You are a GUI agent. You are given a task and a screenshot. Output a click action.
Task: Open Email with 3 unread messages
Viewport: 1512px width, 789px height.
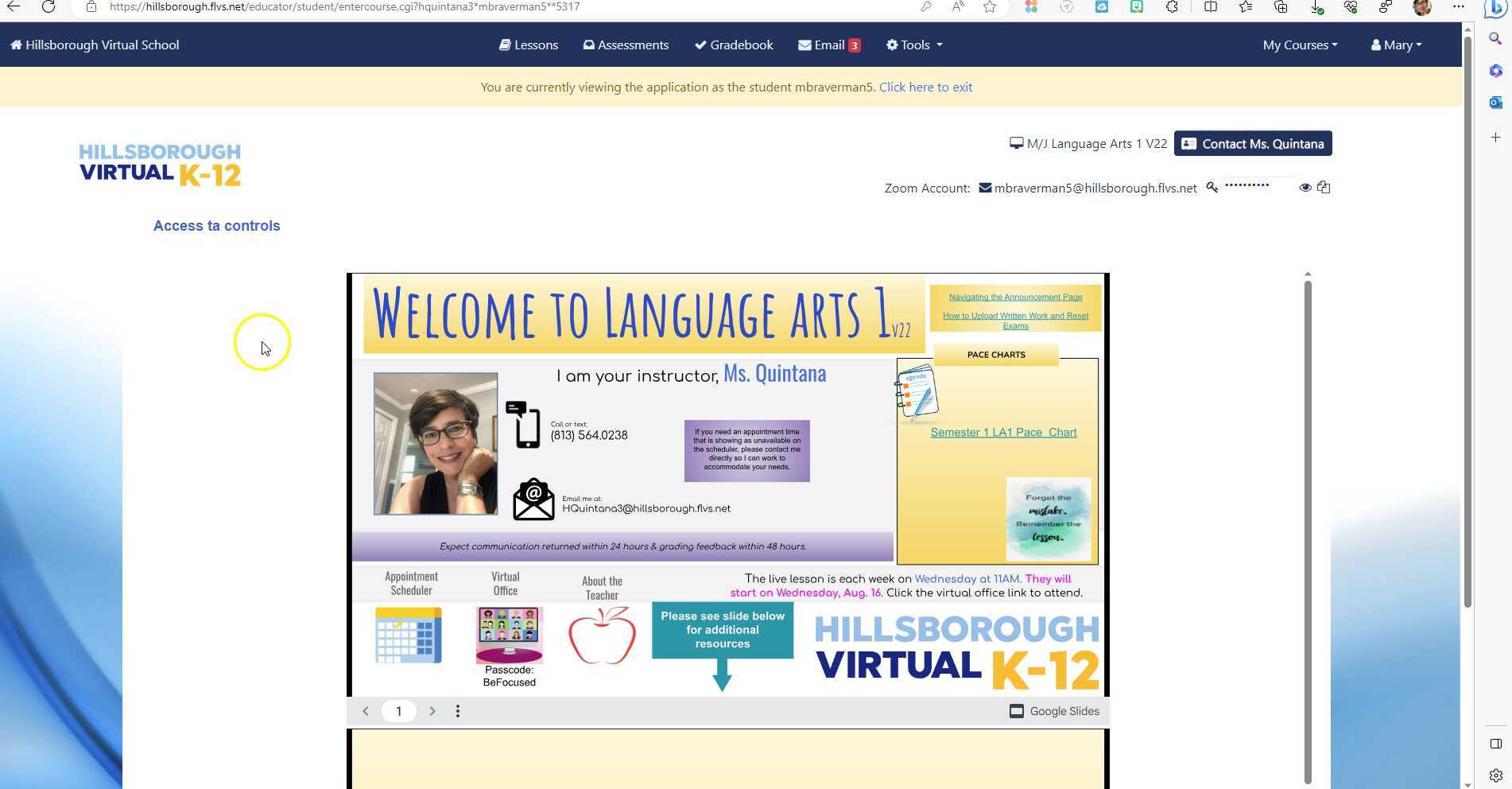pyautogui.click(x=829, y=45)
